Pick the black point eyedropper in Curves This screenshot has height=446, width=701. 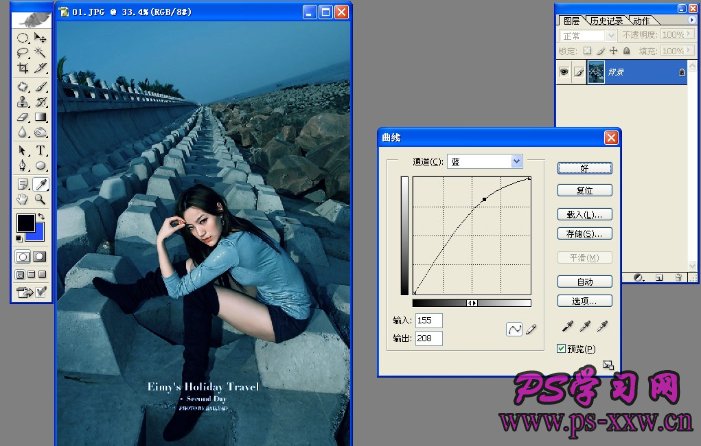pos(567,327)
